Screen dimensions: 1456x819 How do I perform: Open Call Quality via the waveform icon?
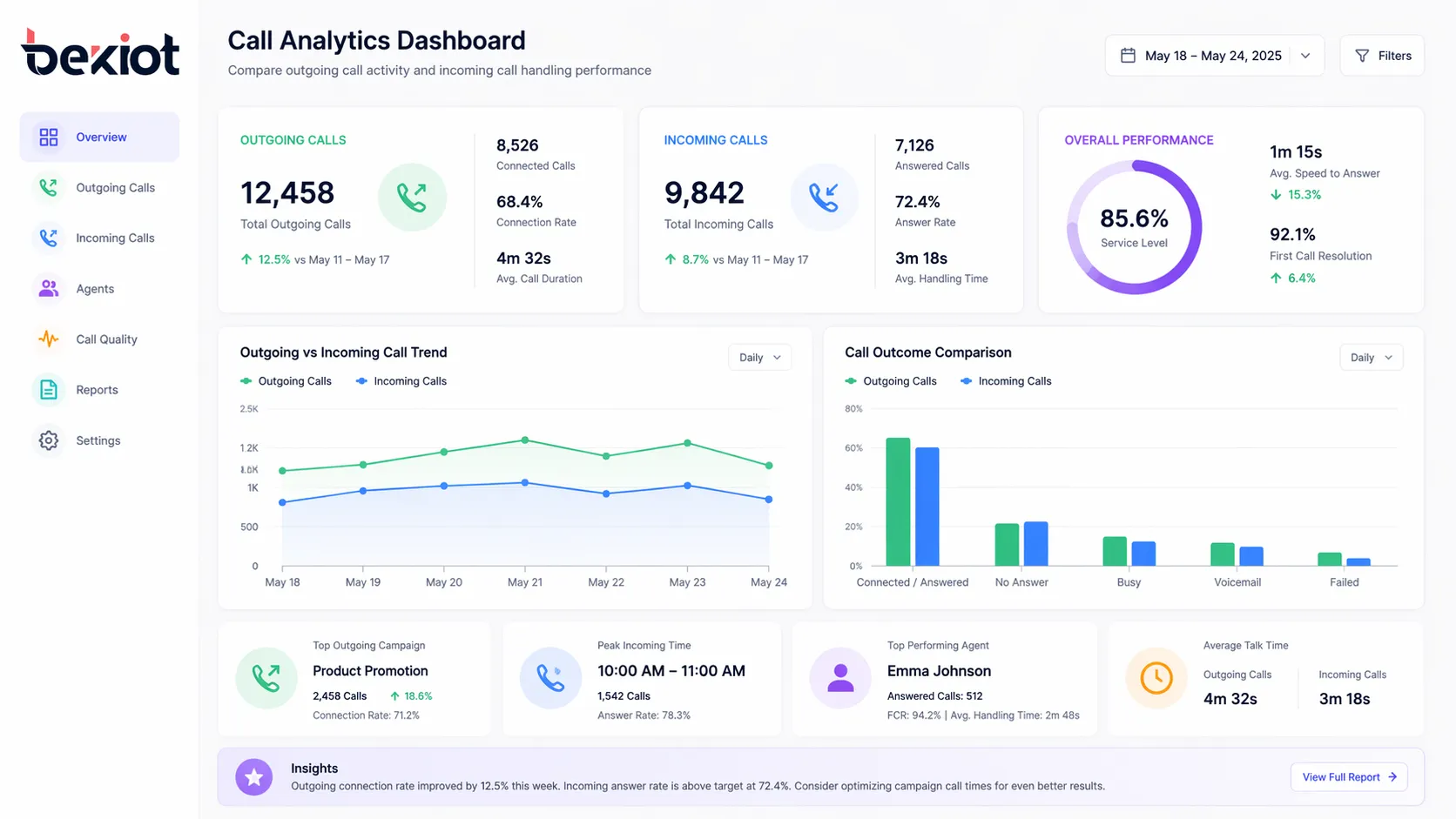48,339
